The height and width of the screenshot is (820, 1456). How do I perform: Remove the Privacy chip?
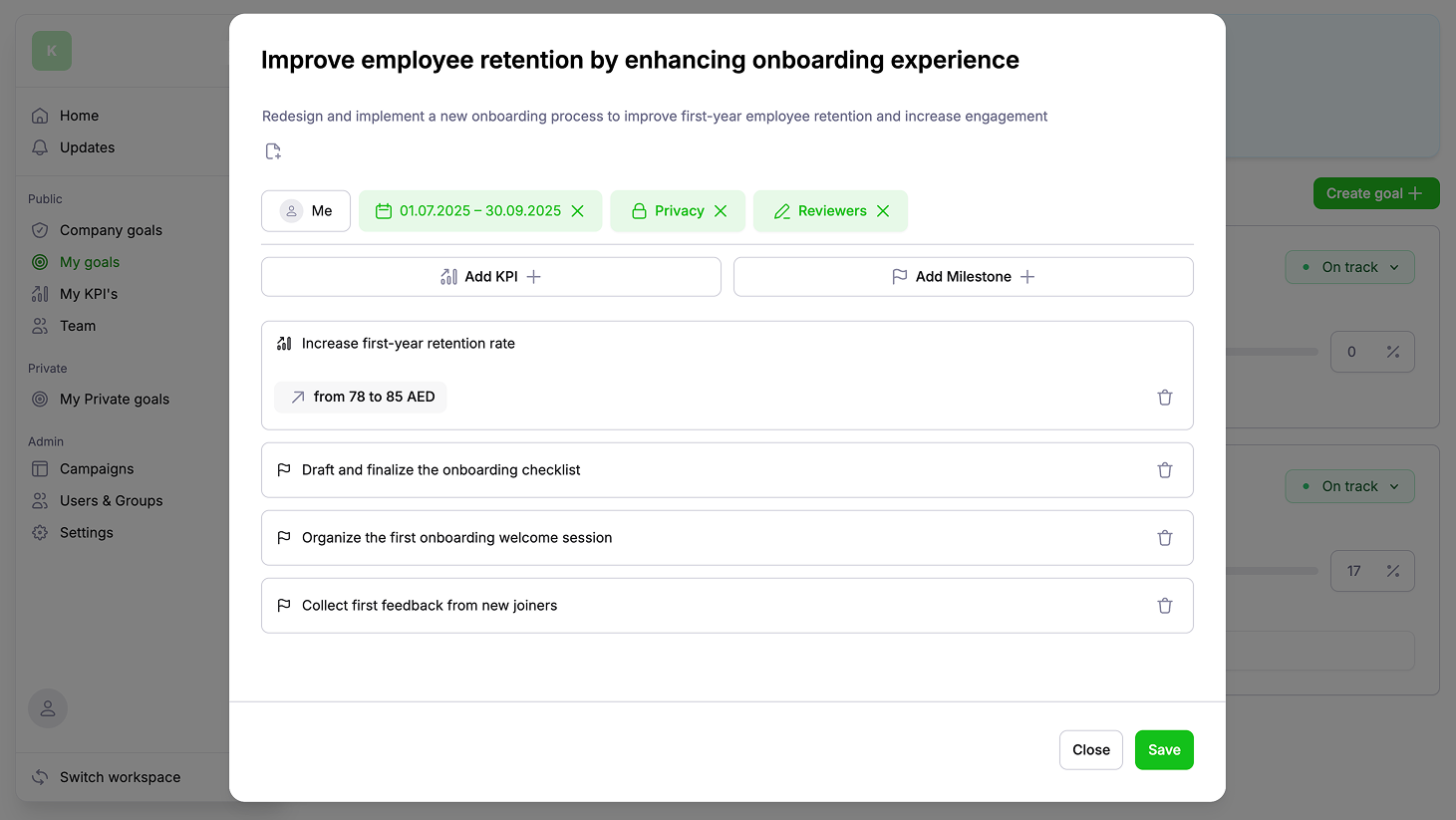721,211
